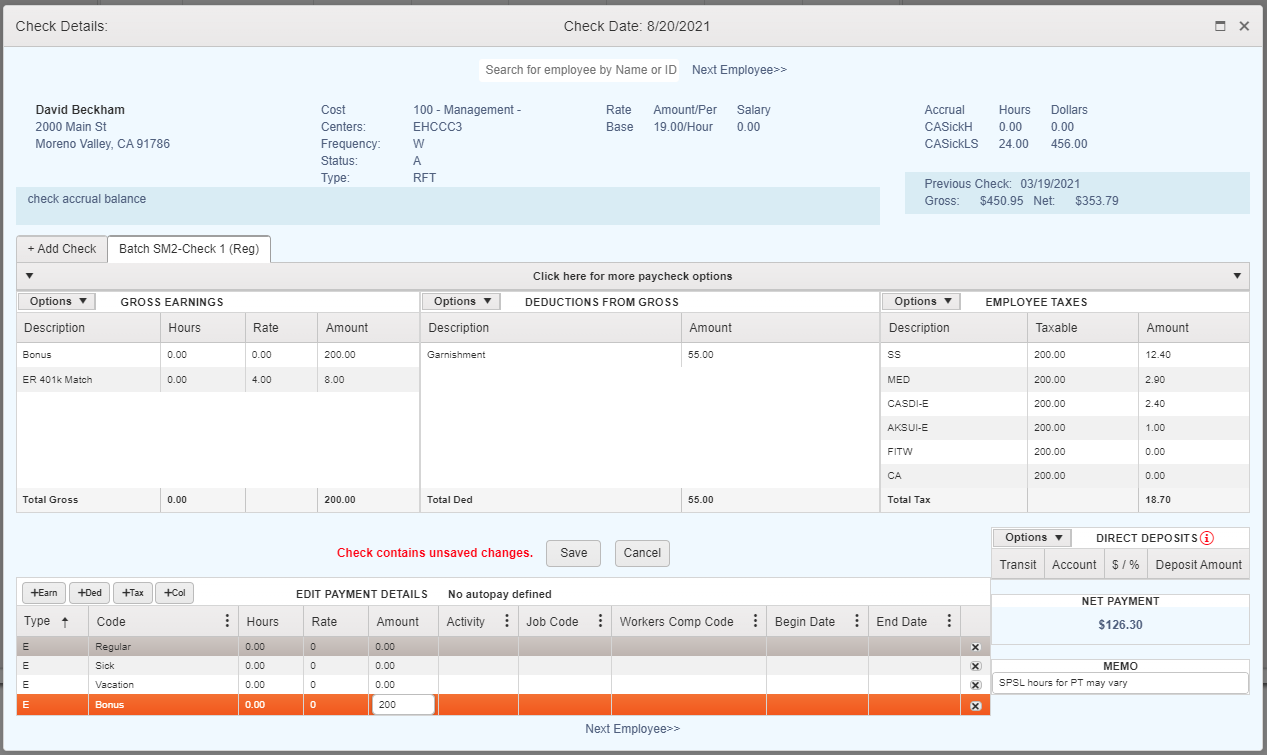Image resolution: width=1267 pixels, height=755 pixels.
Task: Open the Activity column three-dot menu
Action: [506, 621]
